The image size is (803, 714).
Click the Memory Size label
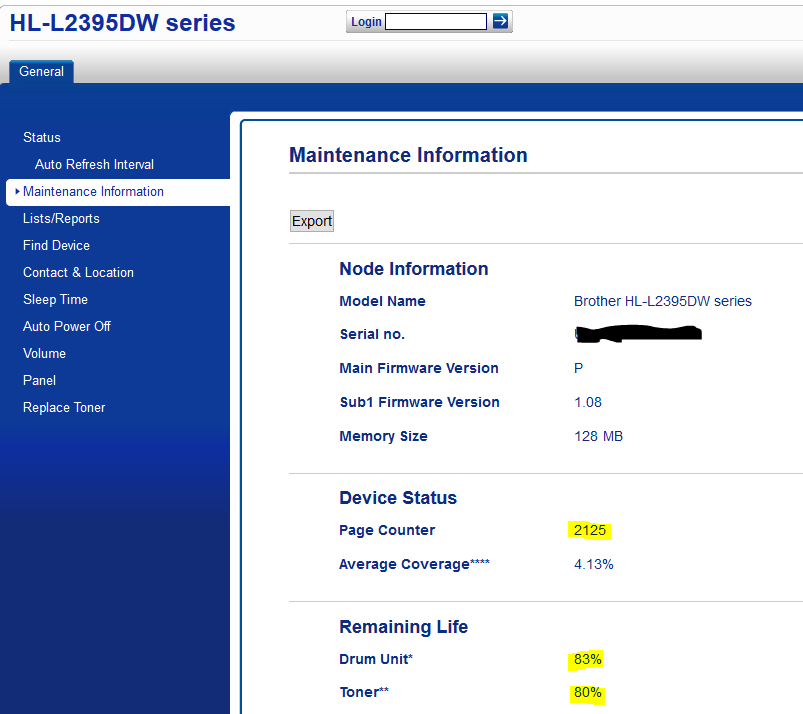tap(384, 436)
